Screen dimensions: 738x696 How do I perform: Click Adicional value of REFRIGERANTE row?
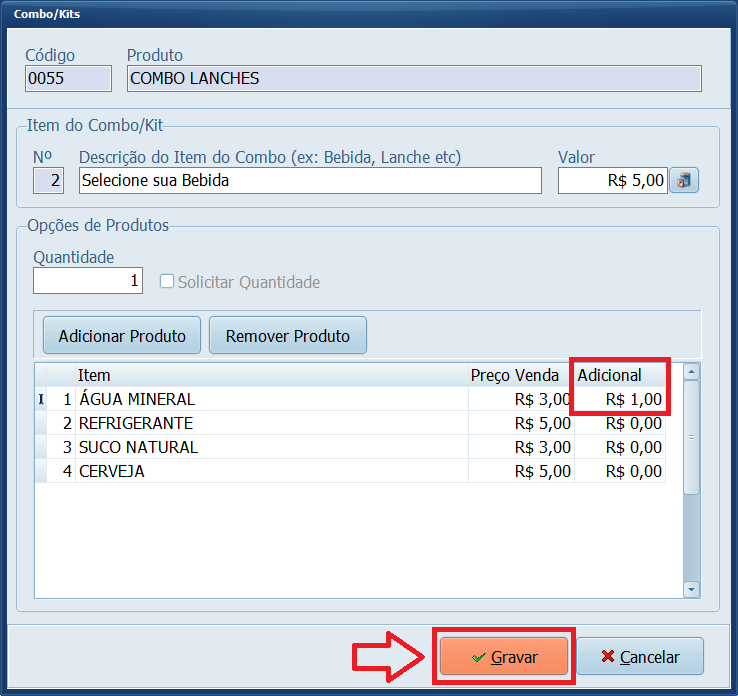click(x=620, y=423)
